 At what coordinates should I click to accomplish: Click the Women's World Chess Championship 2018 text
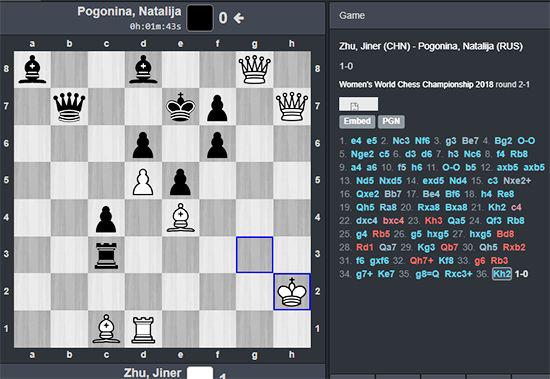click(x=416, y=85)
